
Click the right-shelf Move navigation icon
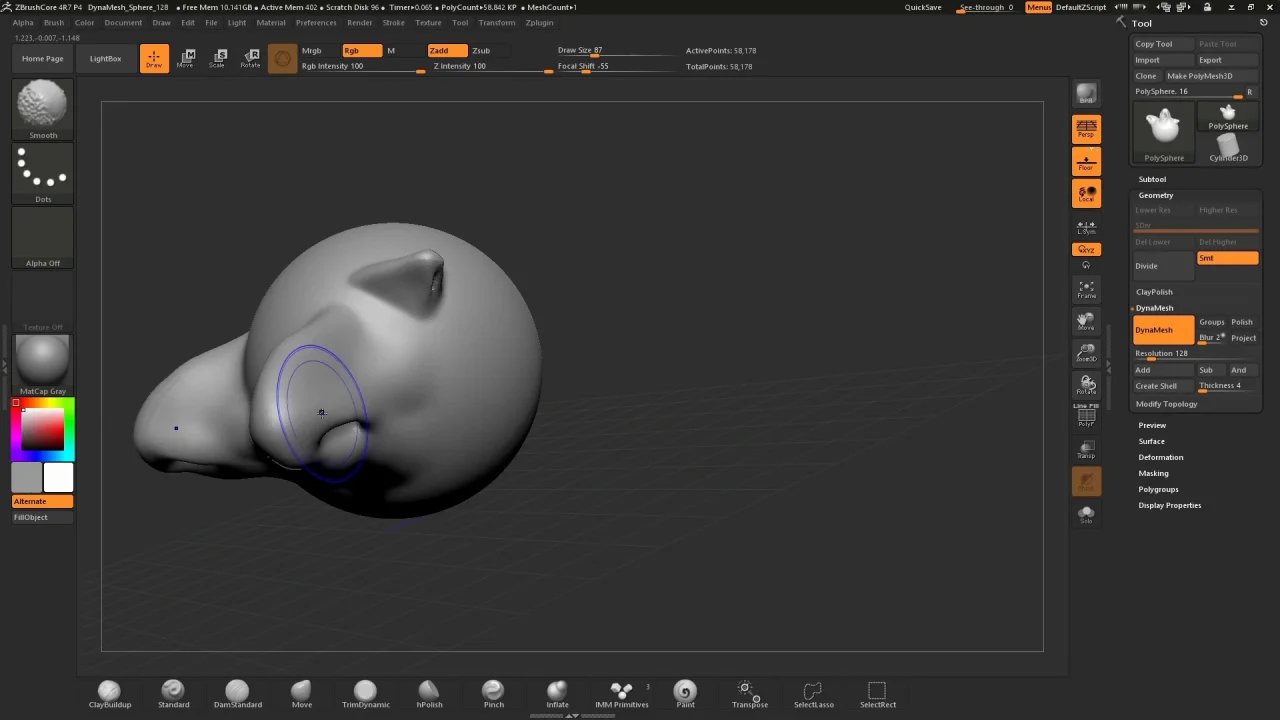pos(1086,321)
